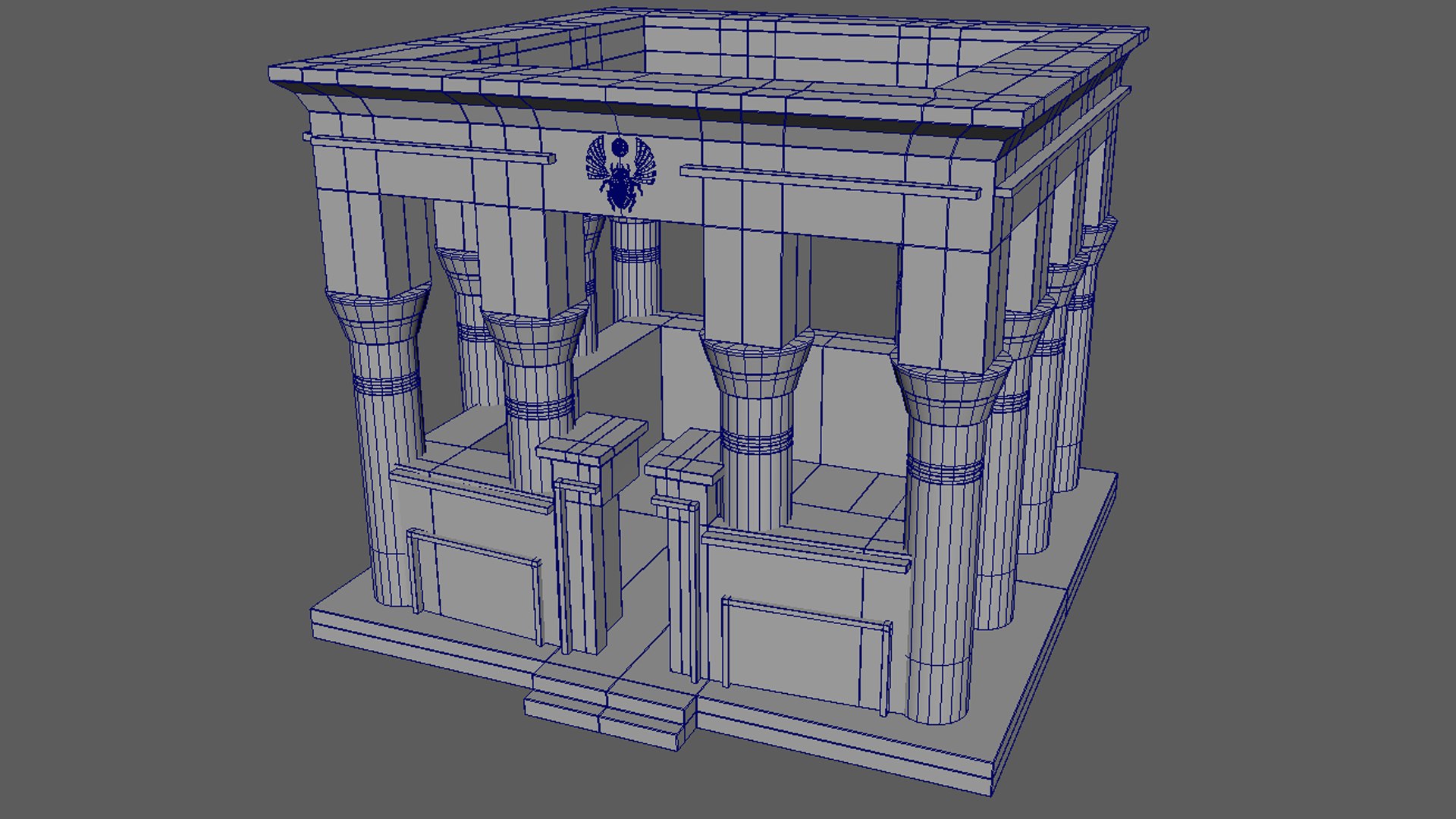Select the winged scarab emblem on the temple facade

point(621,174)
